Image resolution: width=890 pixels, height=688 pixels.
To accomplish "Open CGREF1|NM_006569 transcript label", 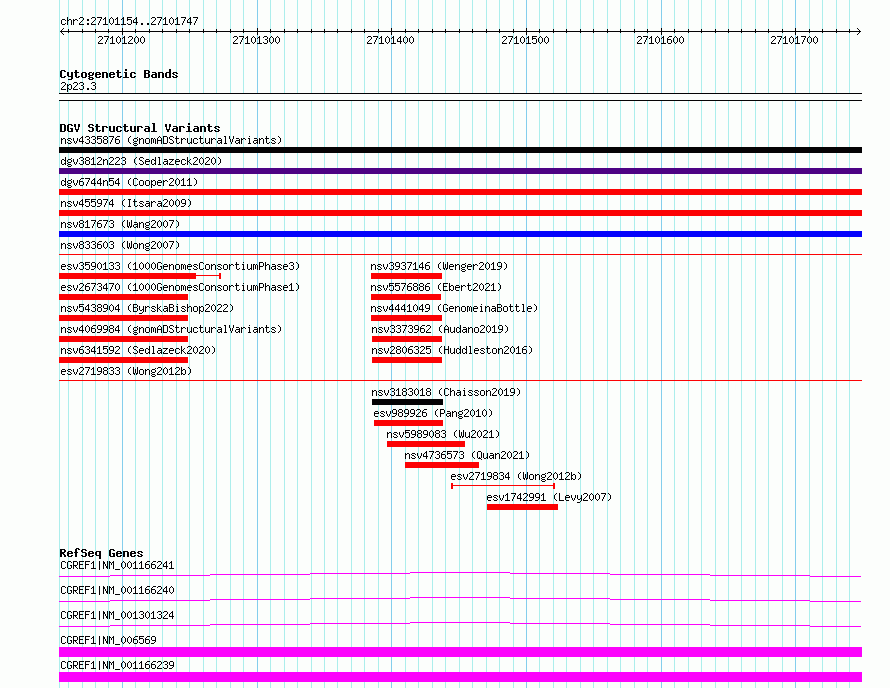I will [x=108, y=640].
